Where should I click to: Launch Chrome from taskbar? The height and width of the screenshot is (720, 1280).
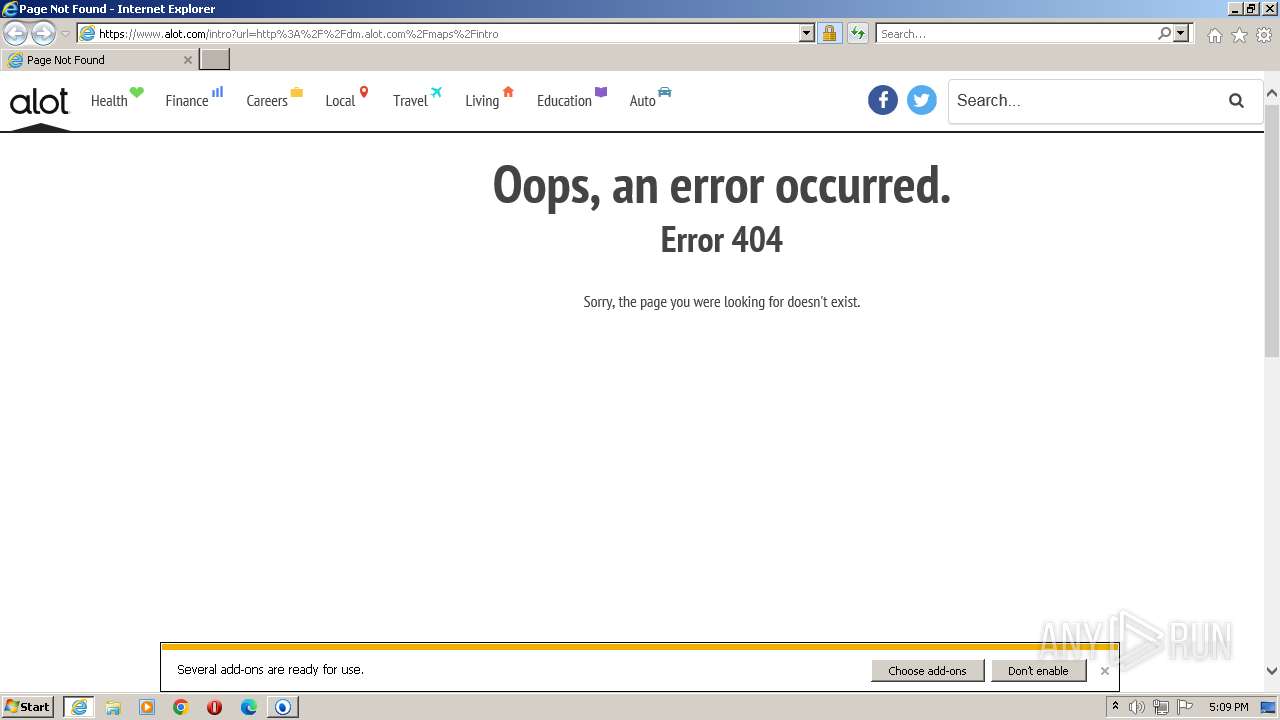point(181,707)
